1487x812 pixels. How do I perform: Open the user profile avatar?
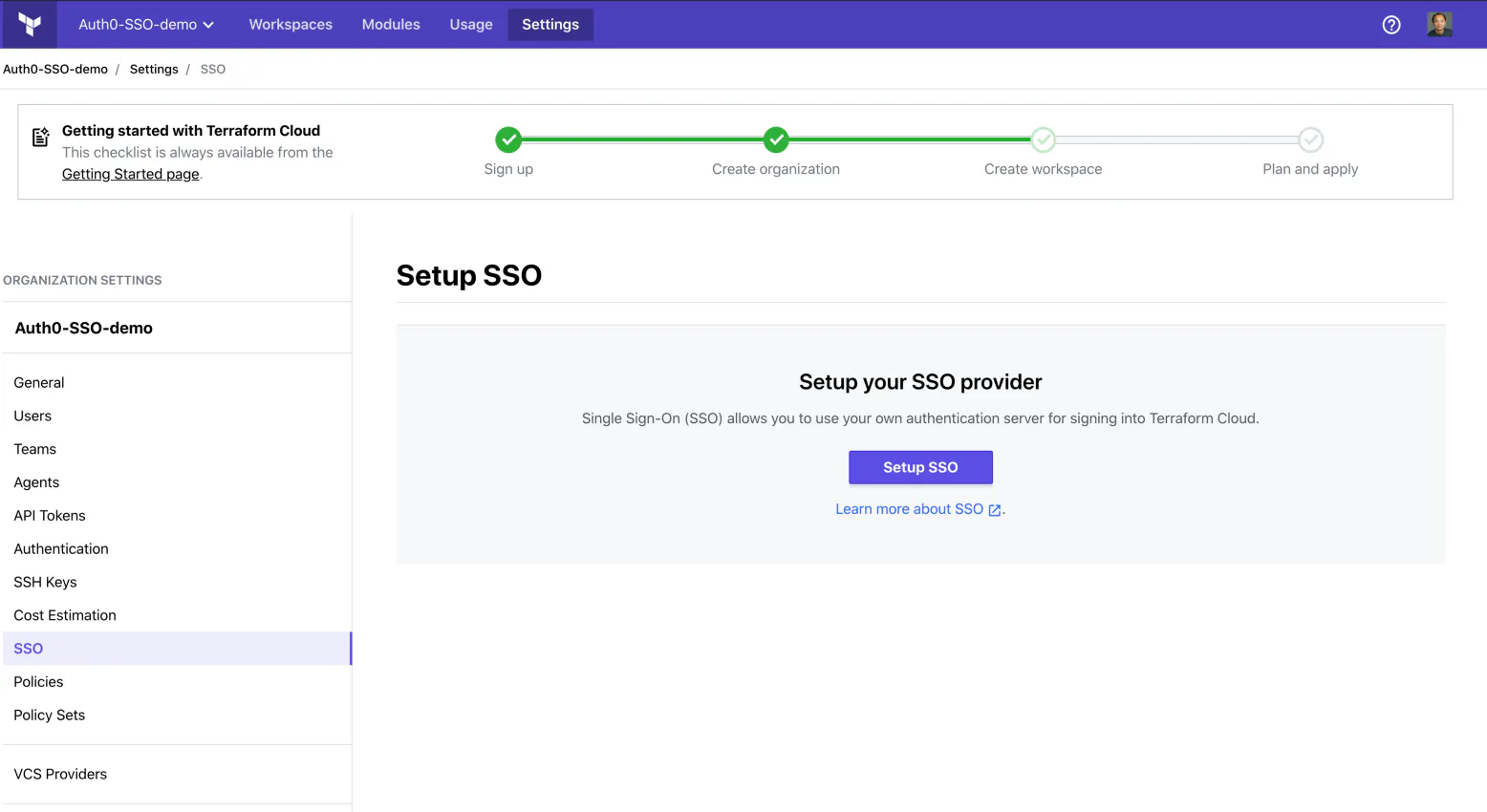[x=1439, y=25]
